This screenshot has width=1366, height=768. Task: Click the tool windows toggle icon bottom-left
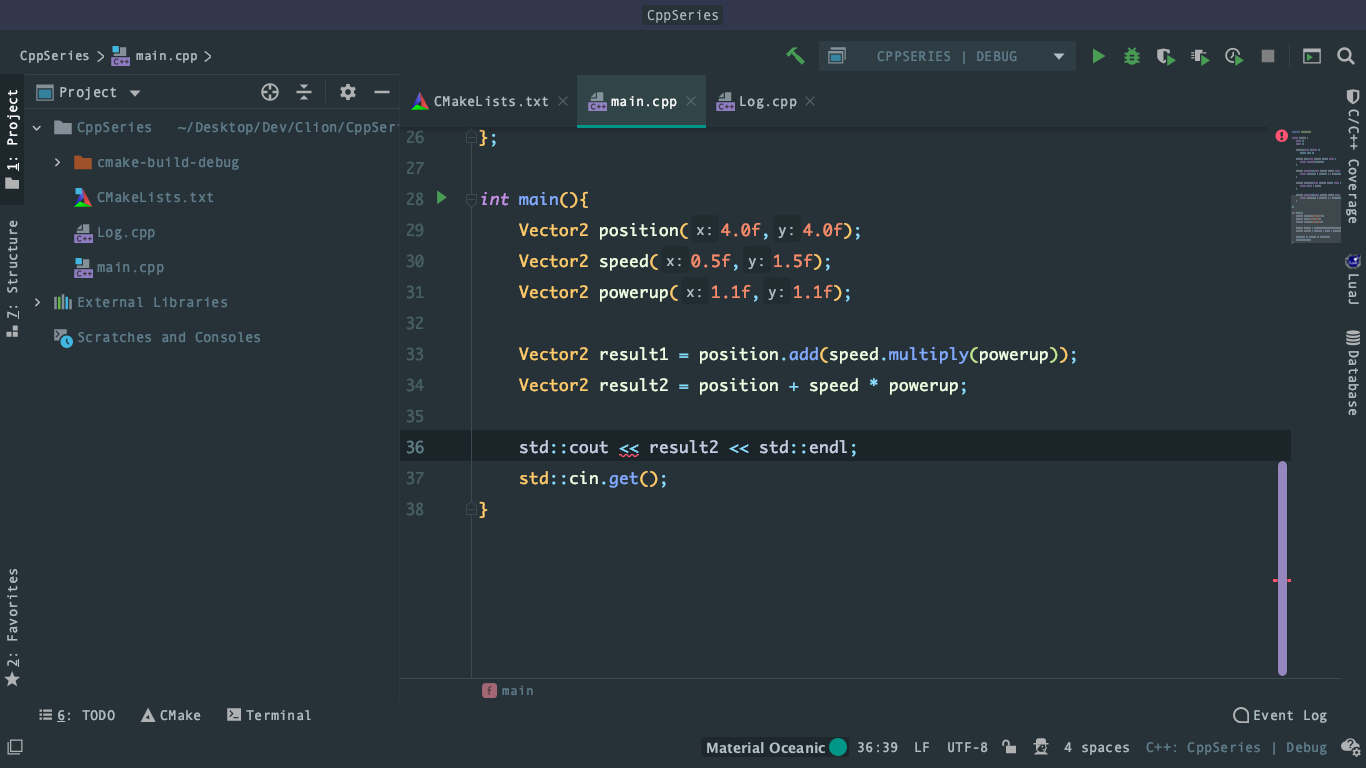click(15, 747)
